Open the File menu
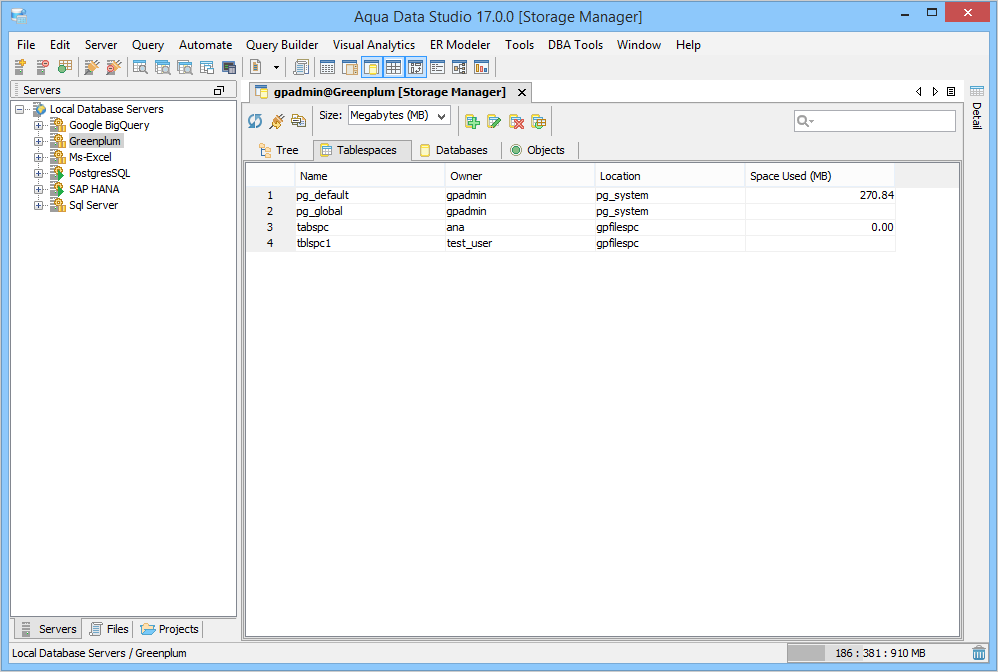The width and height of the screenshot is (998, 672). [26, 45]
